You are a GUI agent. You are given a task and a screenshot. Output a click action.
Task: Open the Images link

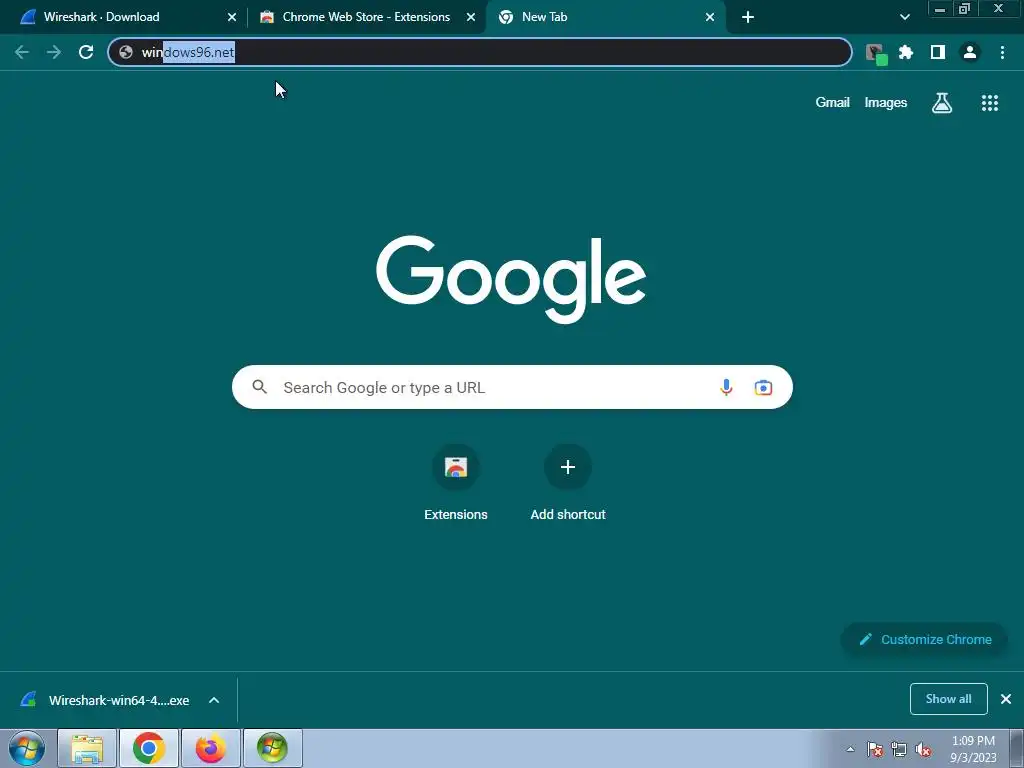click(886, 103)
